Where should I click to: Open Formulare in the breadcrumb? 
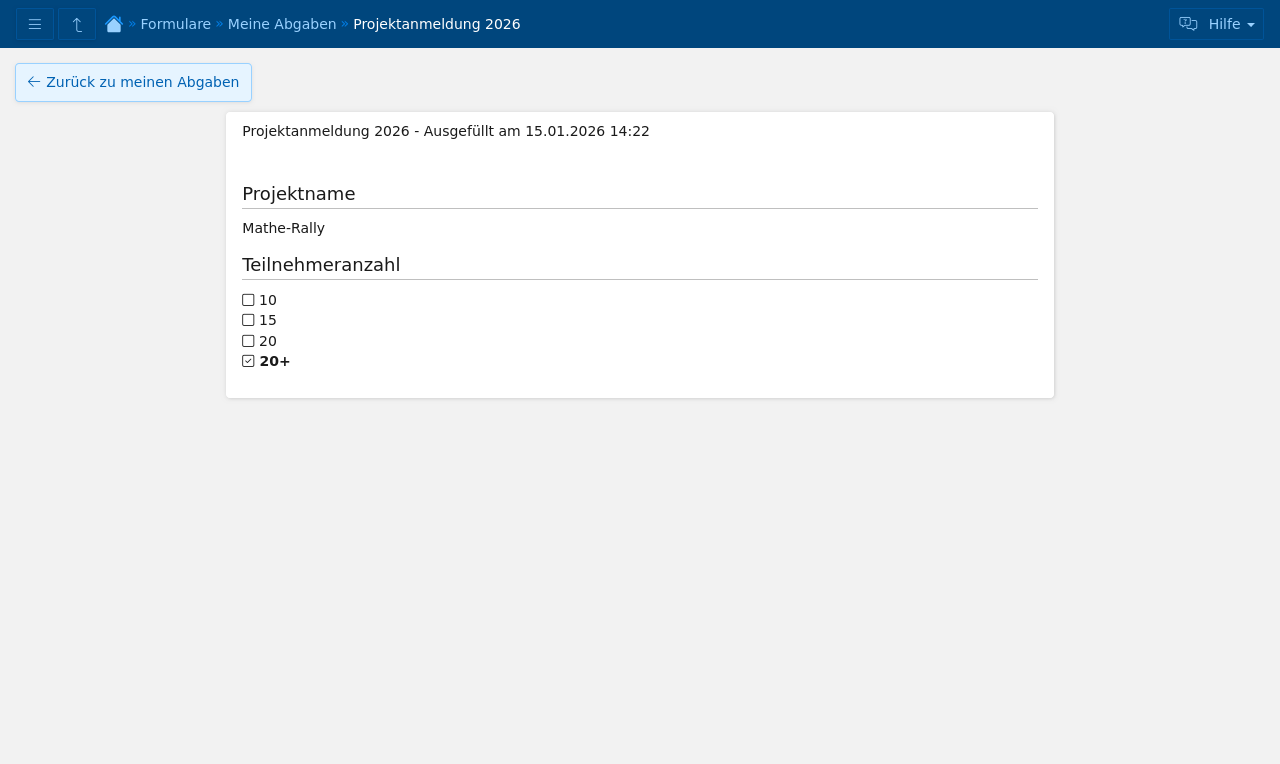(x=175, y=24)
